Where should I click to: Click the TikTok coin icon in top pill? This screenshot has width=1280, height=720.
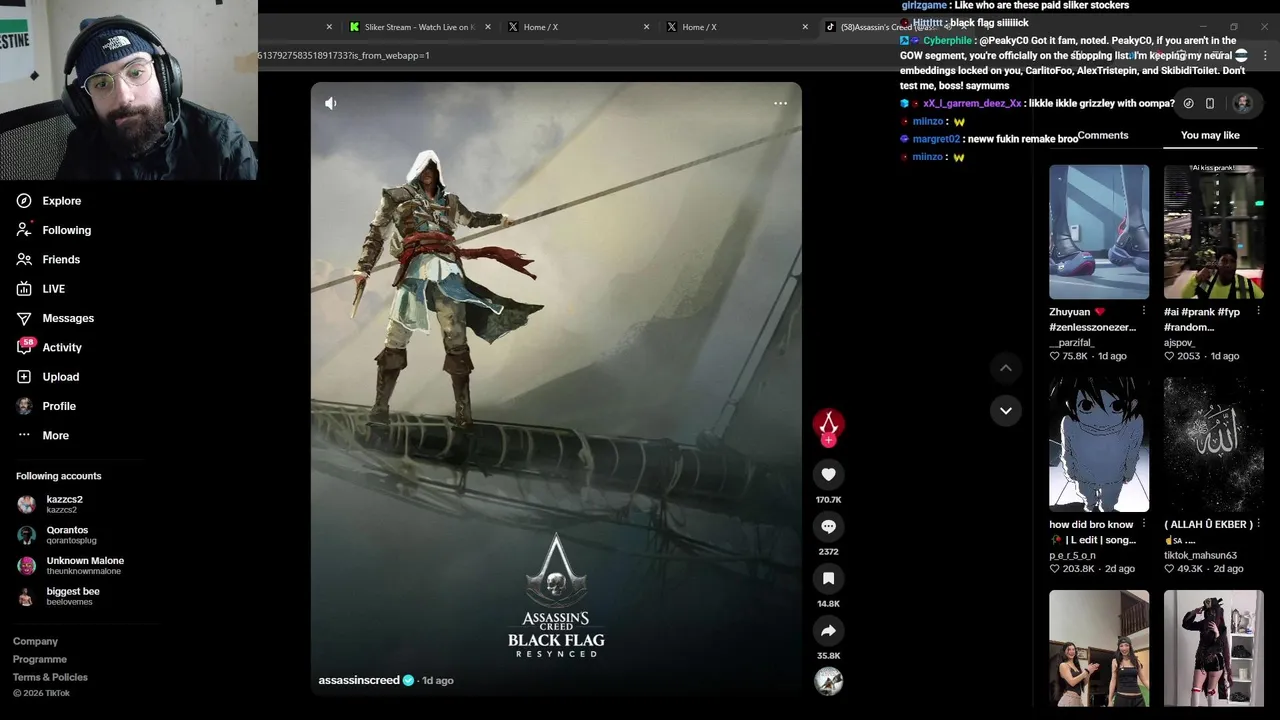coord(1188,103)
